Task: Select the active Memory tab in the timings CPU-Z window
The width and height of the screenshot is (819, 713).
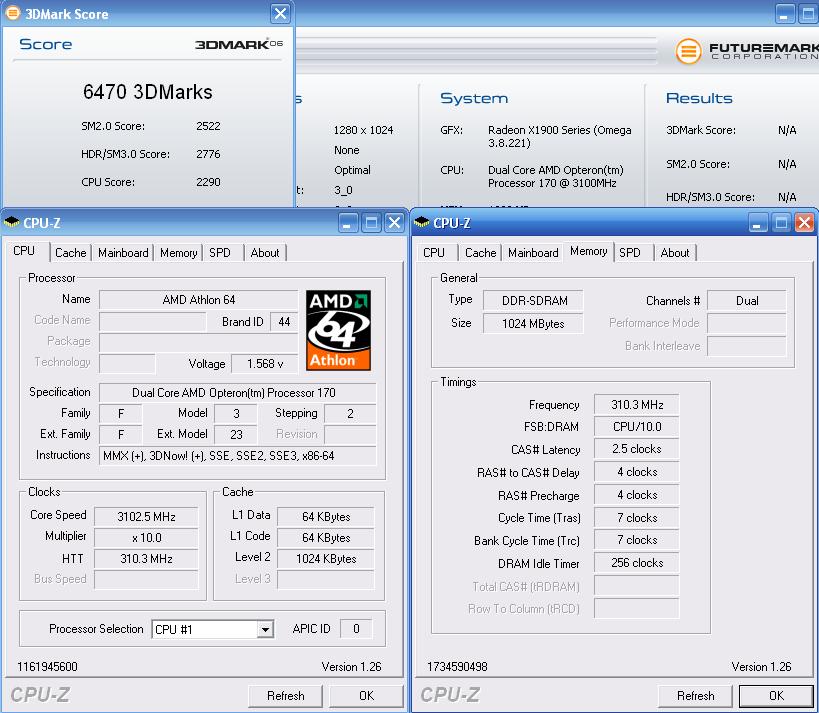Action: 589,251
